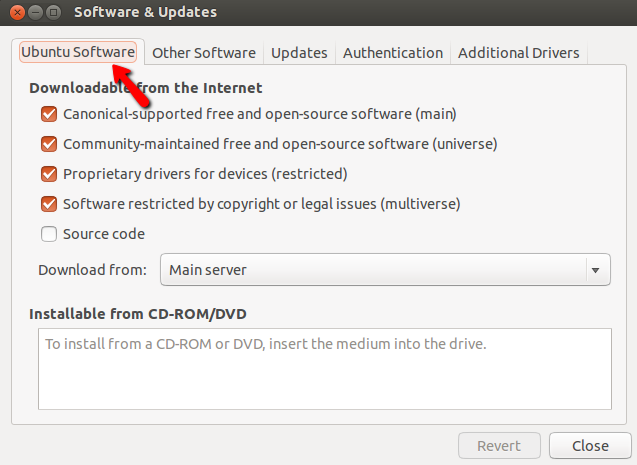Image resolution: width=637 pixels, height=465 pixels.
Task: Select the Additional Drivers tab
Action: (x=519, y=53)
